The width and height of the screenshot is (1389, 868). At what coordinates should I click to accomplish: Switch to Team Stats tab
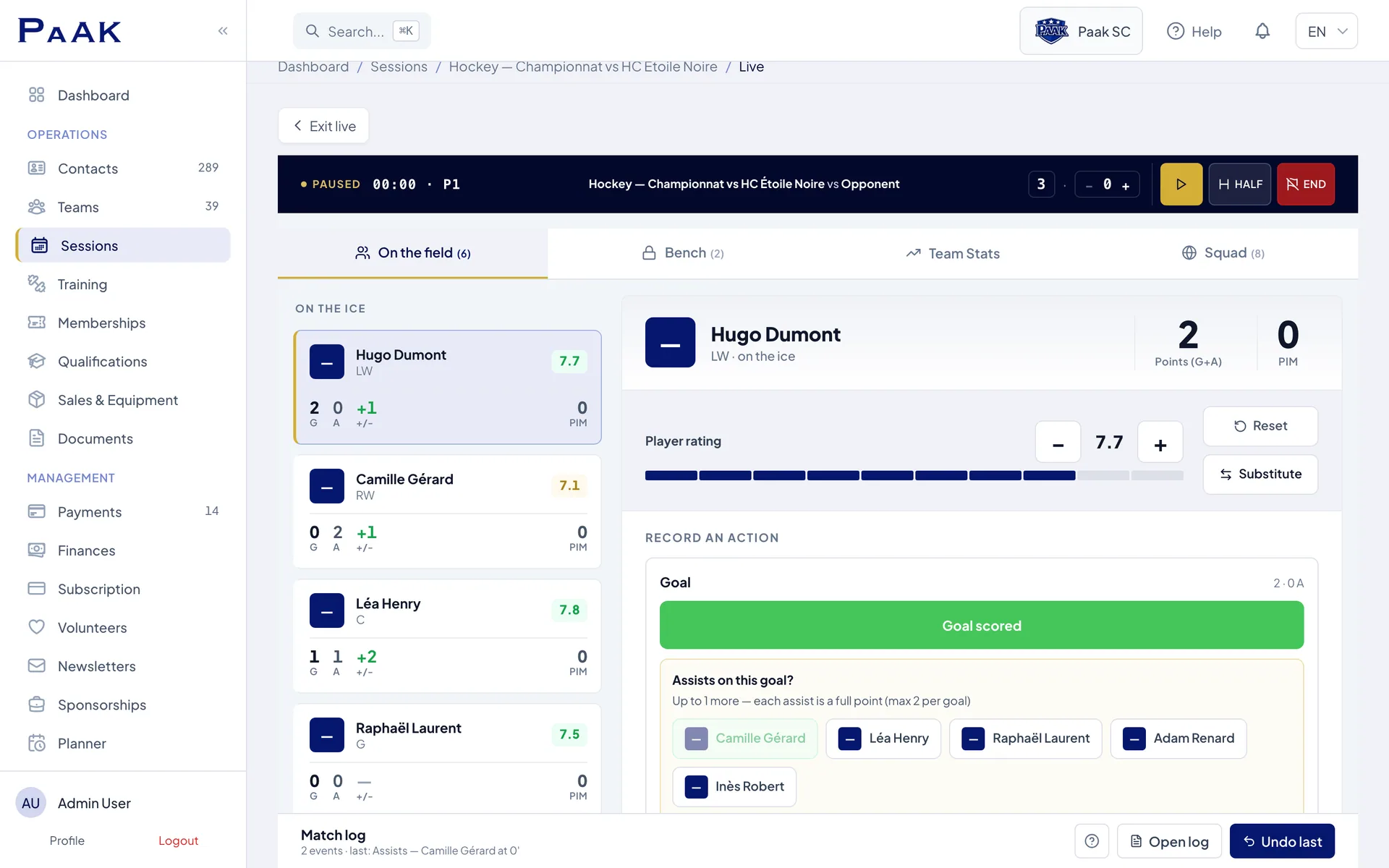[953, 253]
